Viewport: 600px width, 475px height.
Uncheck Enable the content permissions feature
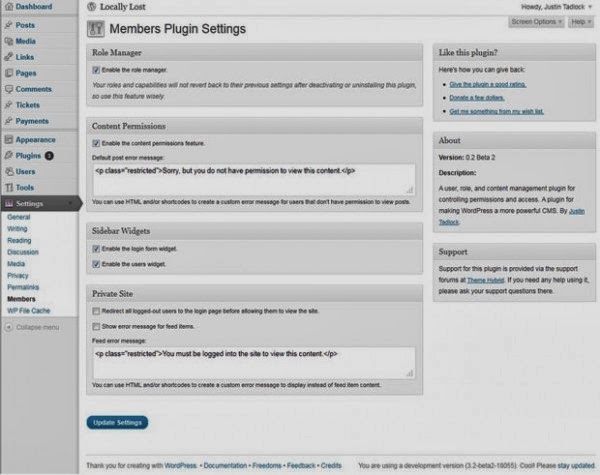96,143
